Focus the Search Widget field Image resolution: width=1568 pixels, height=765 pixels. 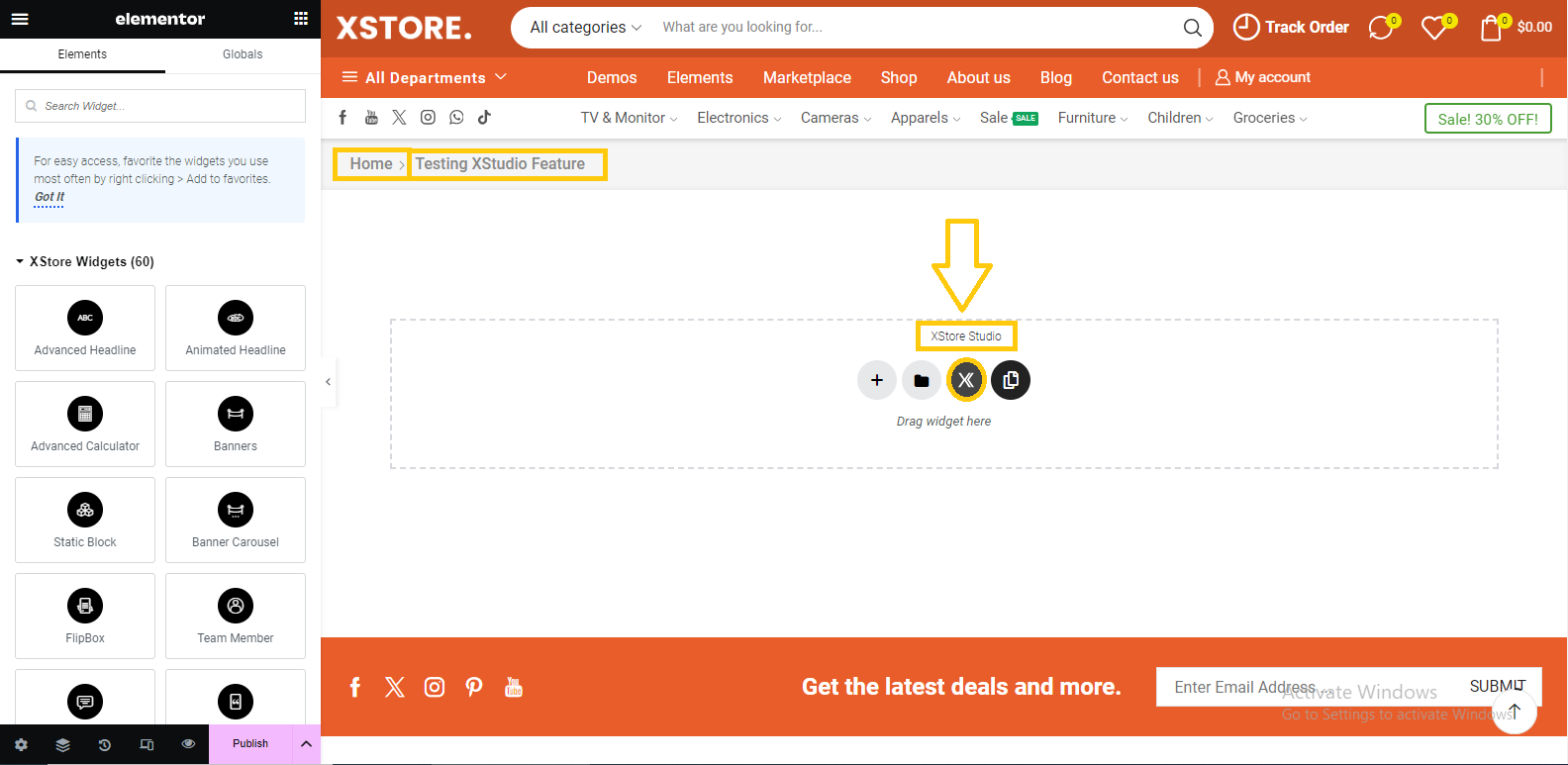click(x=160, y=106)
